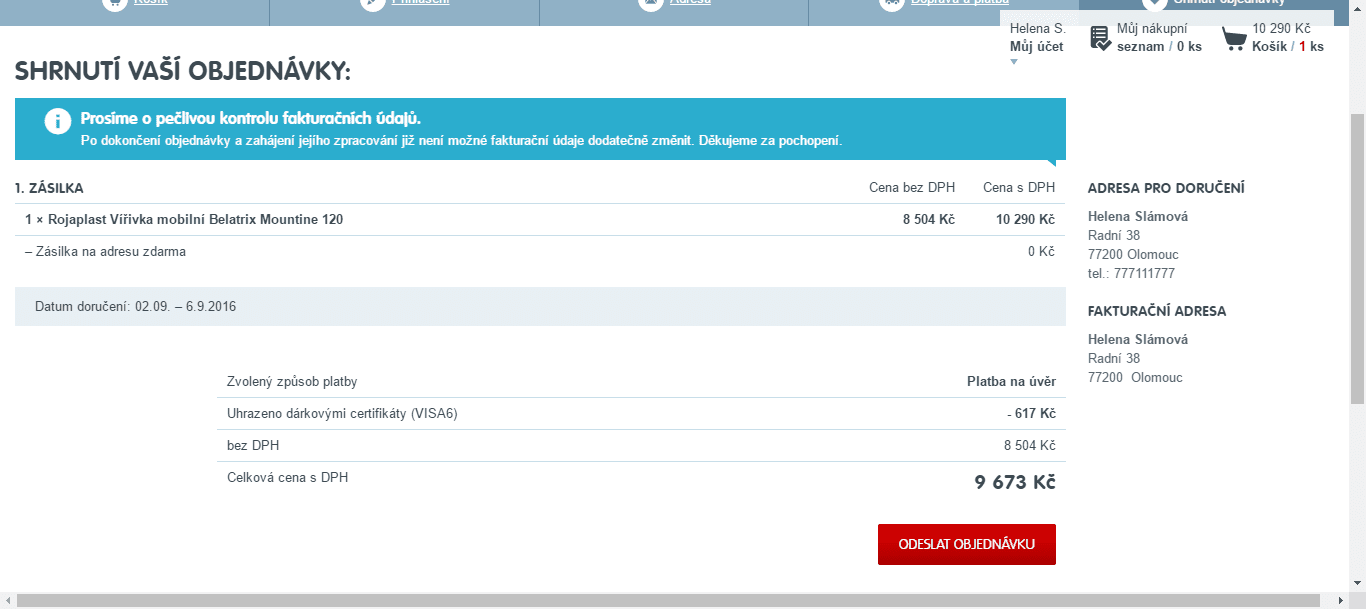Click the dark cart icon beside 10 290 Kč
This screenshot has height=609, width=1366.
[x=1234, y=39]
